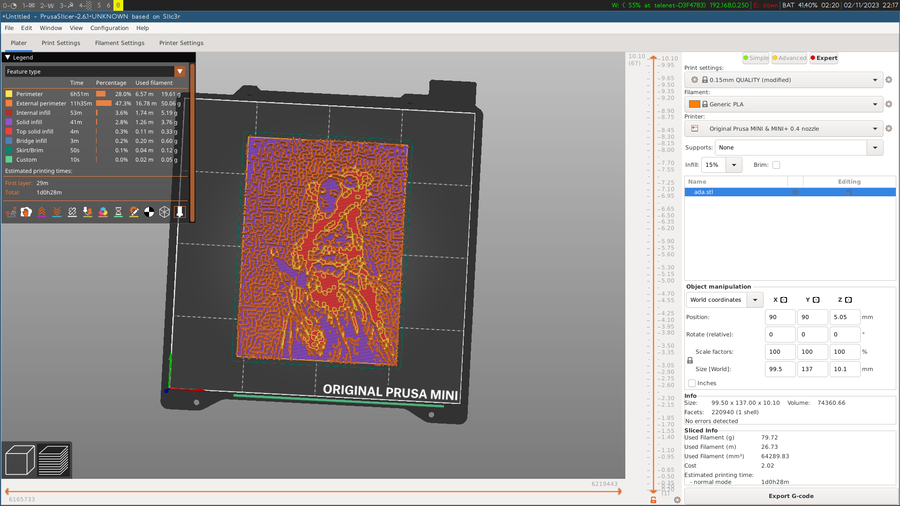Click Solid infill purple swatch in legend
Viewport: 900px width, 506px height.
tap(9, 122)
